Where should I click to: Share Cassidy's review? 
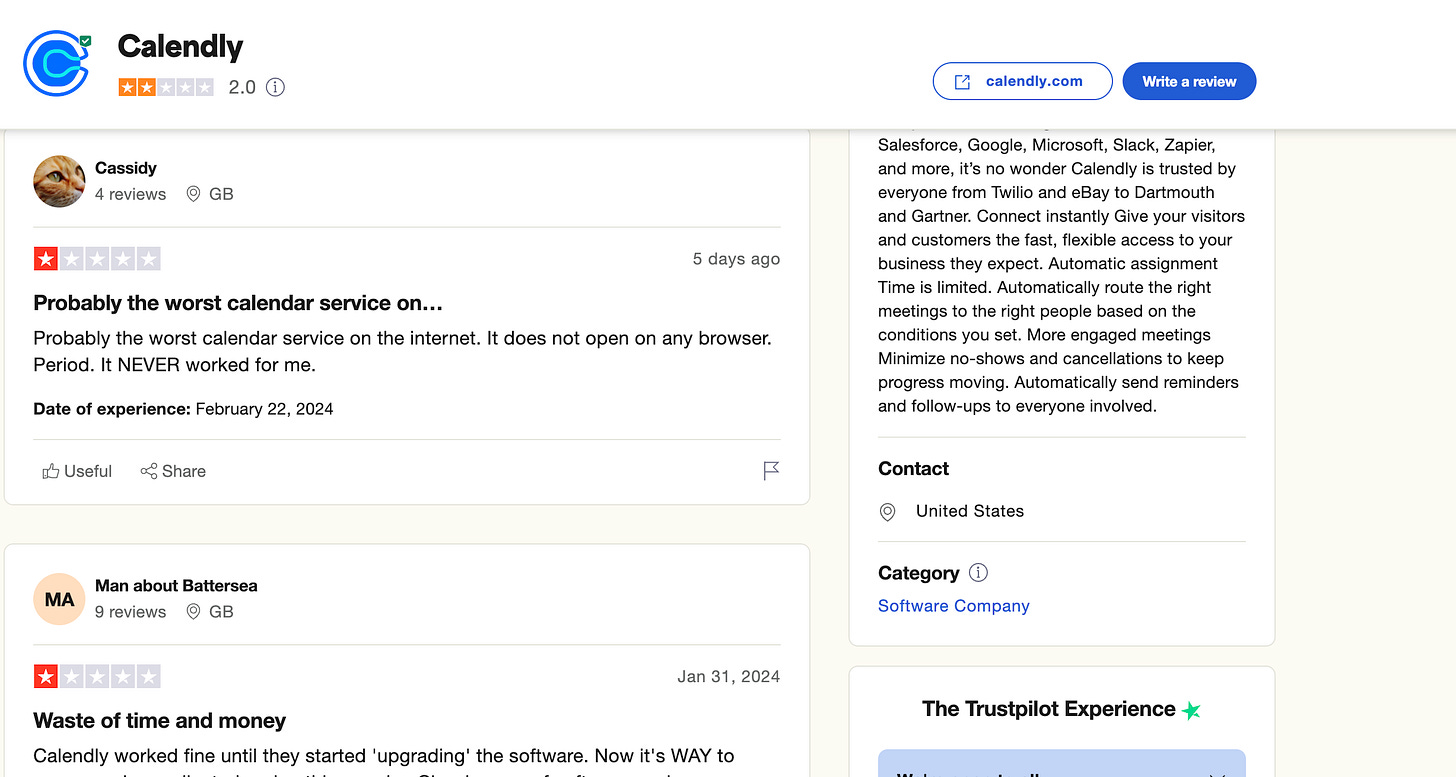(173, 471)
